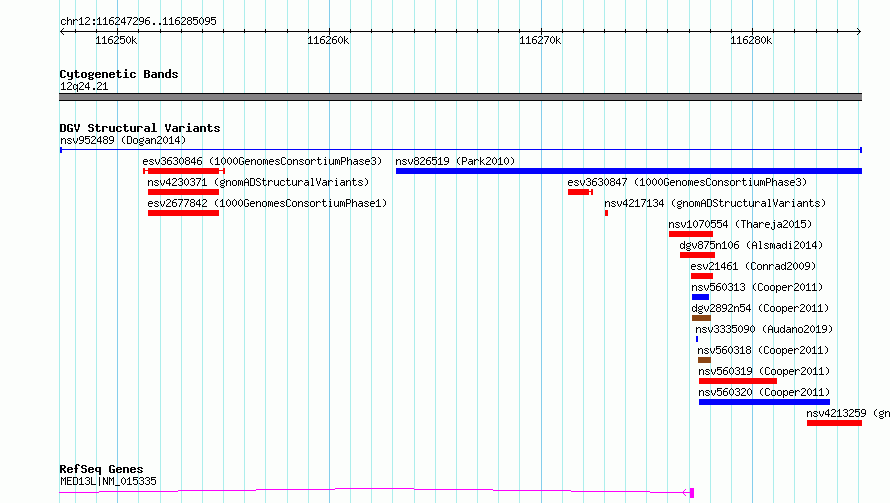Click the MED13L|NM_015335 gene label
This screenshot has height=503, width=890.
coord(108,481)
